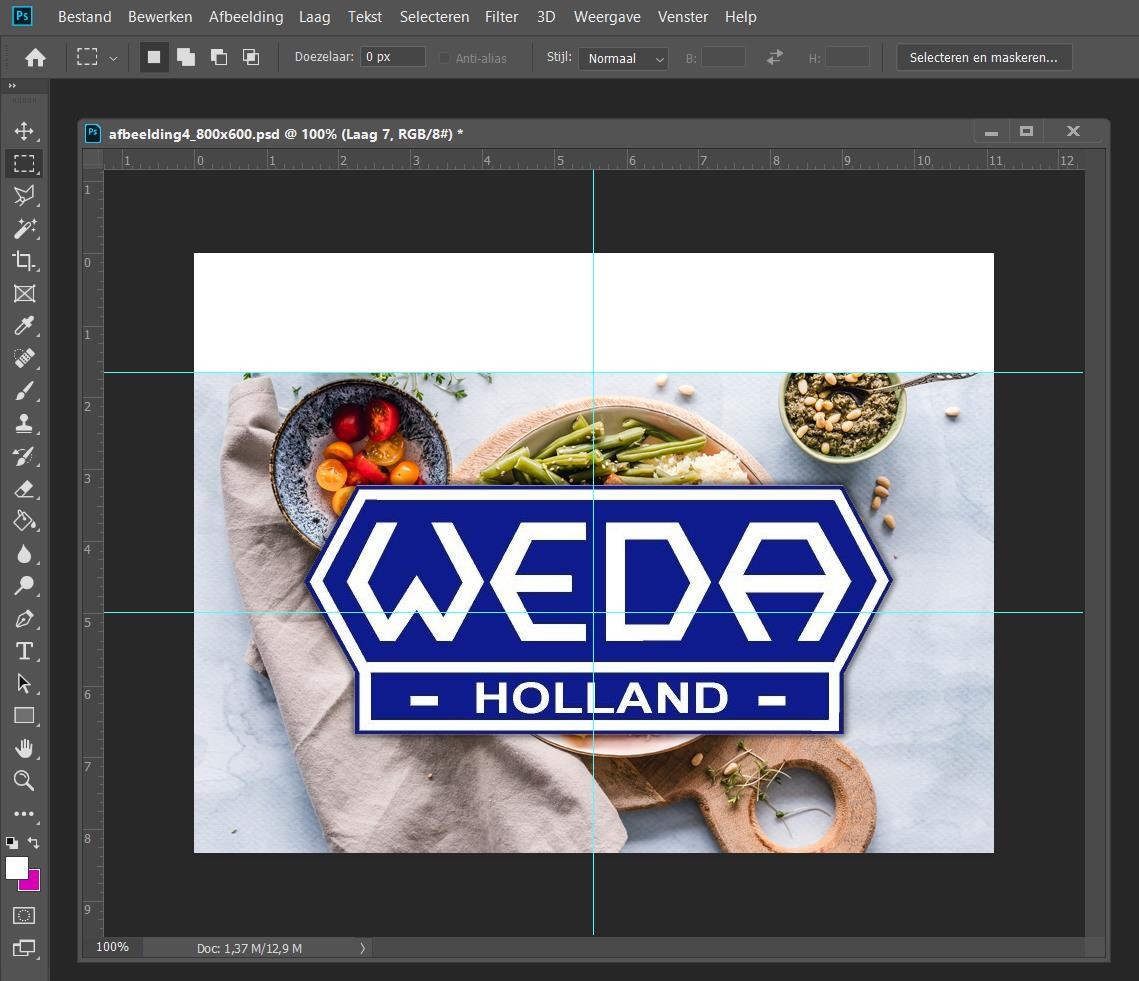This screenshot has height=981, width=1139.
Task: Choose the Healing Brush tool
Action: 24,358
